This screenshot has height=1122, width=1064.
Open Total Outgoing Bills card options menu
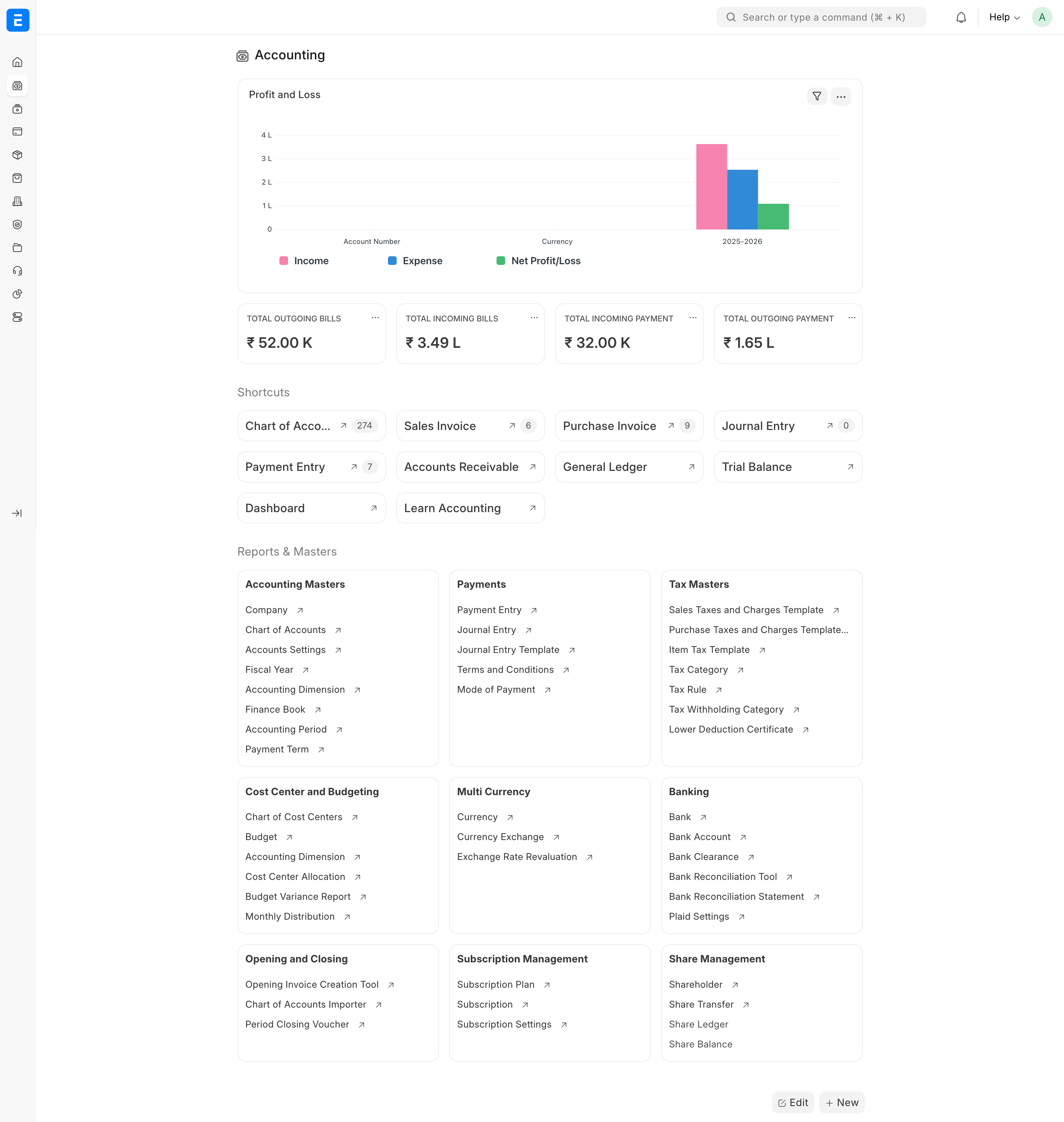pos(375,318)
